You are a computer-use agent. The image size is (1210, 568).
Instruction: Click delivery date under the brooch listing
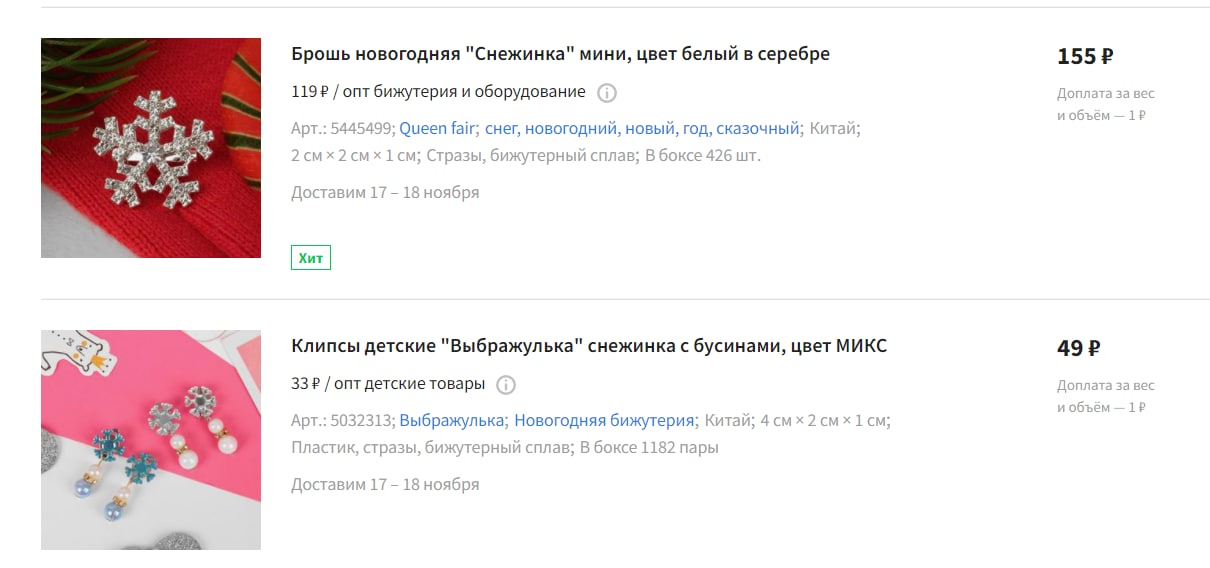tap(385, 192)
